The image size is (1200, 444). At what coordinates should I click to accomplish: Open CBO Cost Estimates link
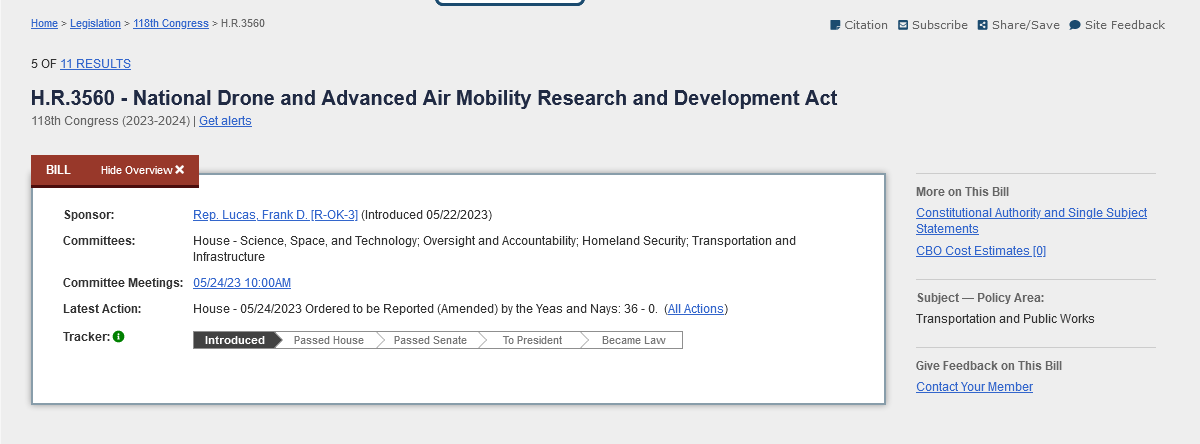point(981,251)
